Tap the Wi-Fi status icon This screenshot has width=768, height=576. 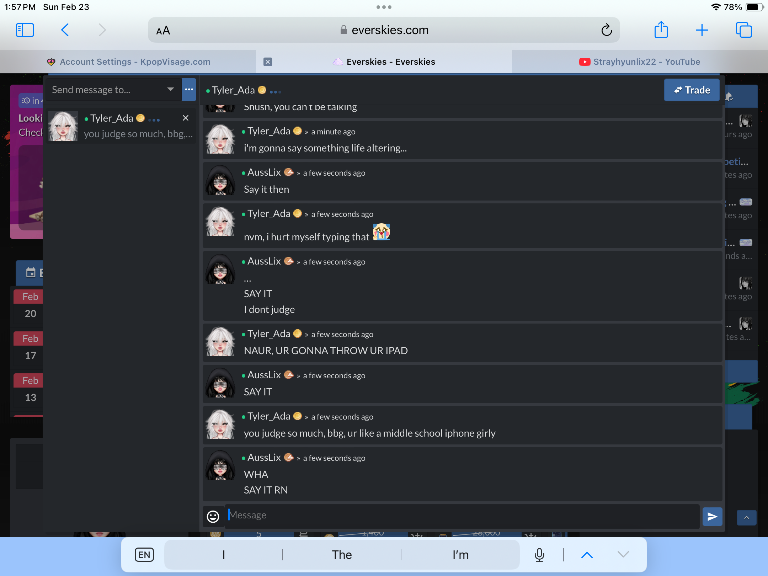[716, 7]
